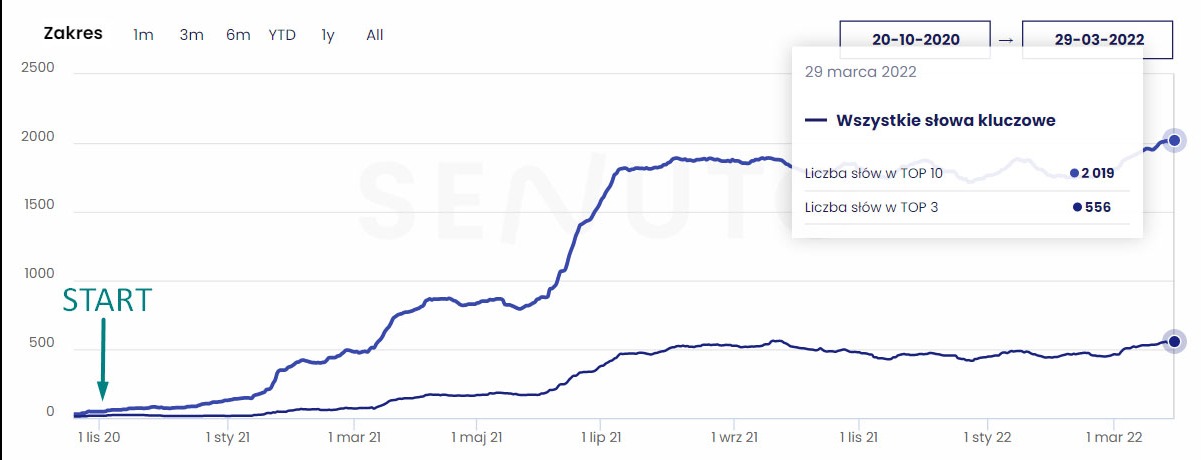Click the Liczba słów w TOP 10 label
Screen dimensions: 1201x460
tap(873, 173)
